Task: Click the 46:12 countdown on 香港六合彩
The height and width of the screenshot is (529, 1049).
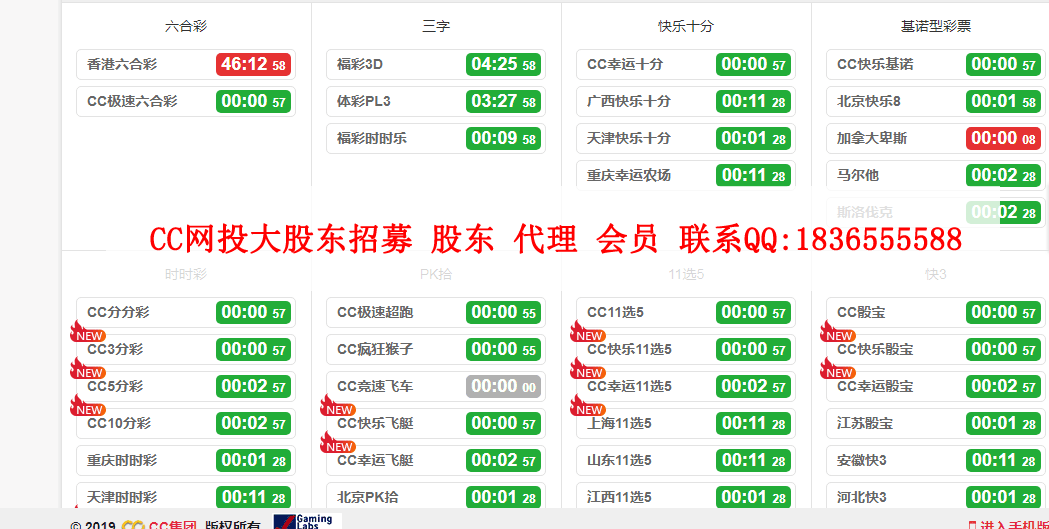Action: [253, 64]
